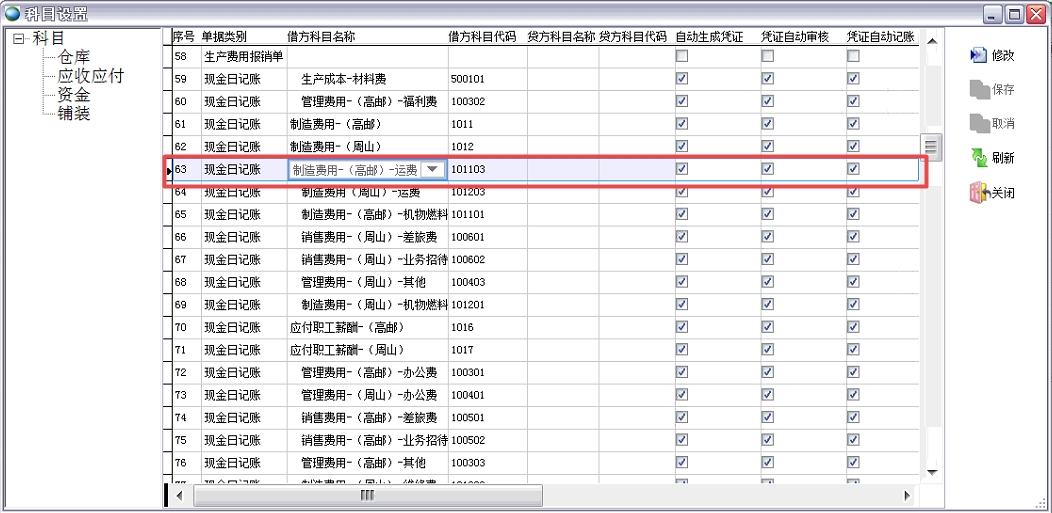Click the 借方科目代码 column header
The height and width of the screenshot is (513, 1052).
[x=483, y=37]
